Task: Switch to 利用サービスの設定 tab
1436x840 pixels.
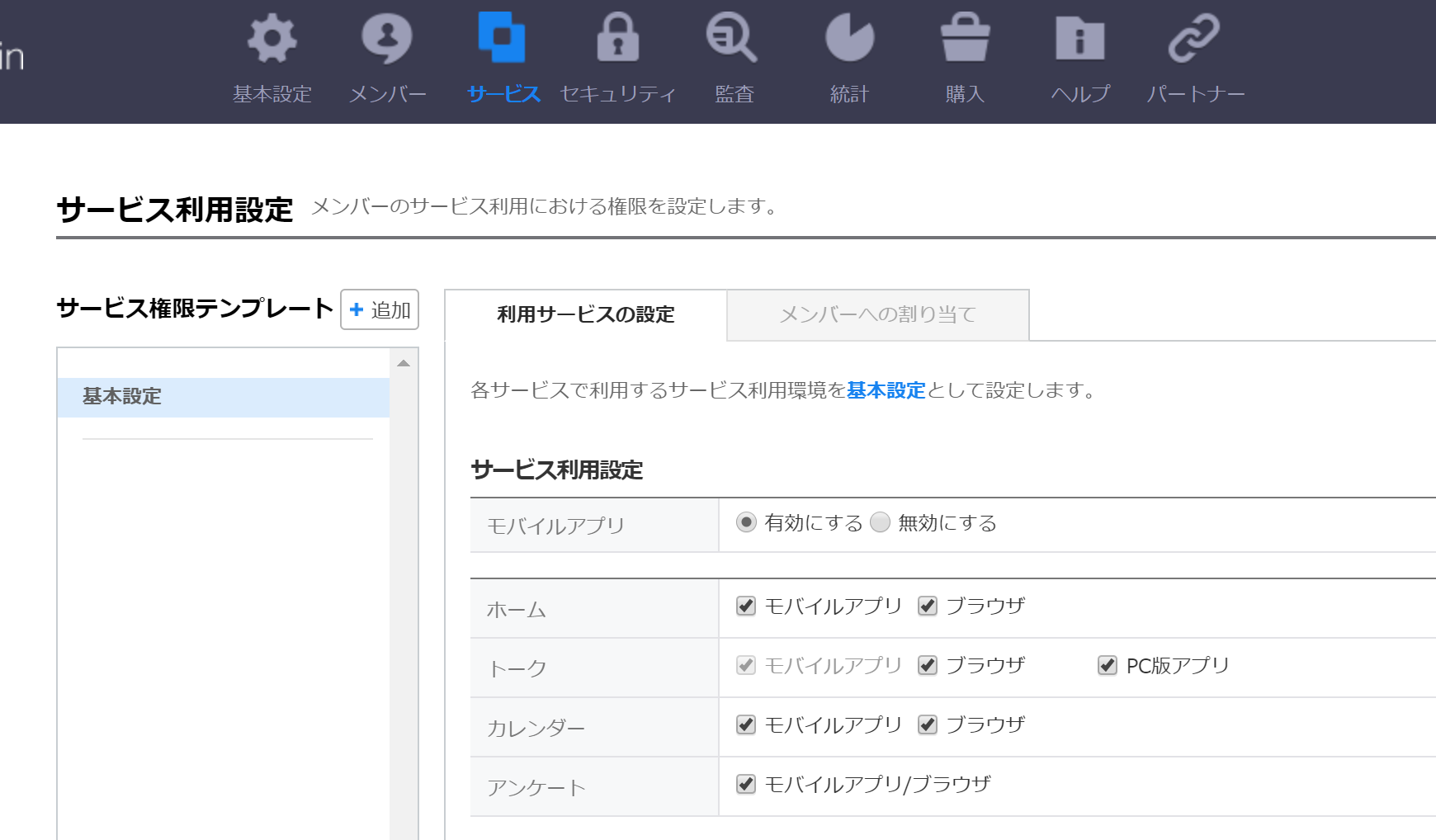Action: [x=586, y=314]
